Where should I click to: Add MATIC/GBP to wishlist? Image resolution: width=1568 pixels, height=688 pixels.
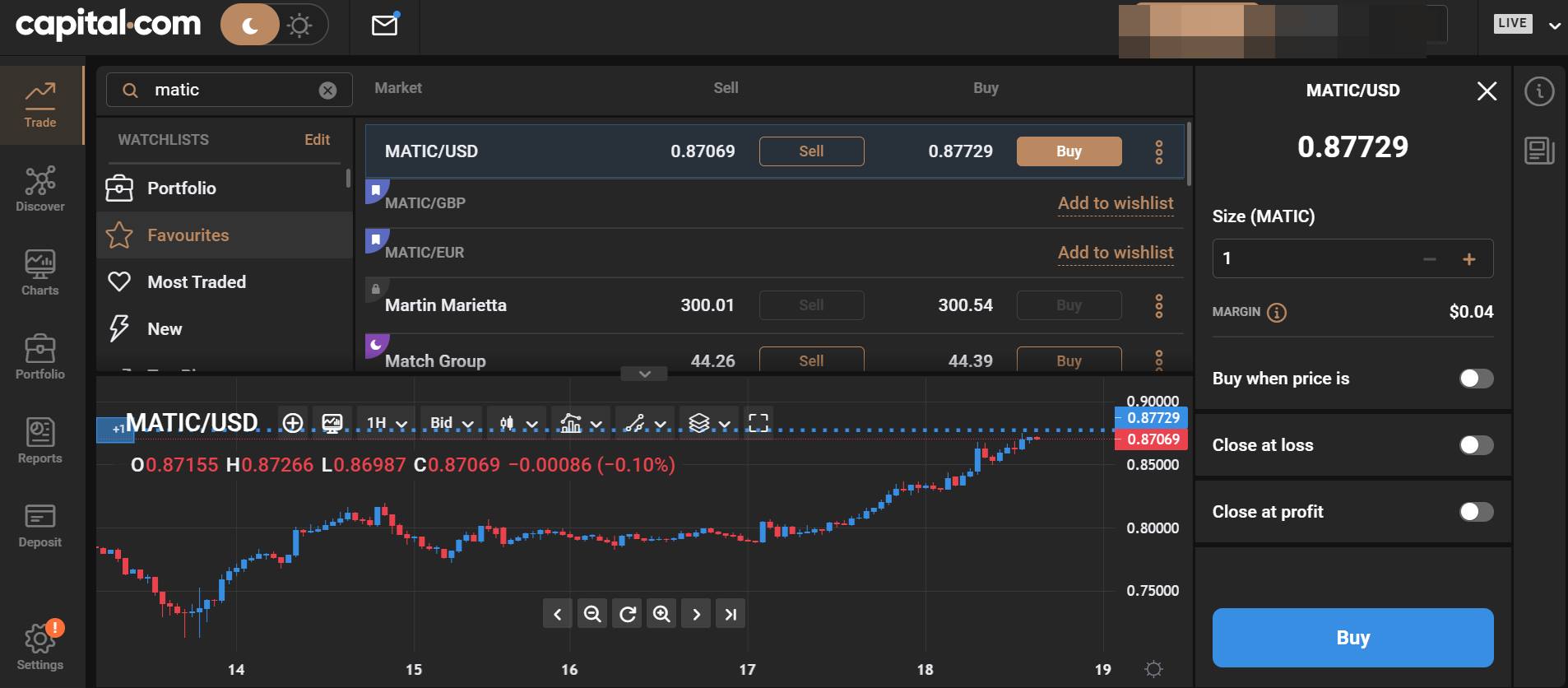pos(1116,203)
